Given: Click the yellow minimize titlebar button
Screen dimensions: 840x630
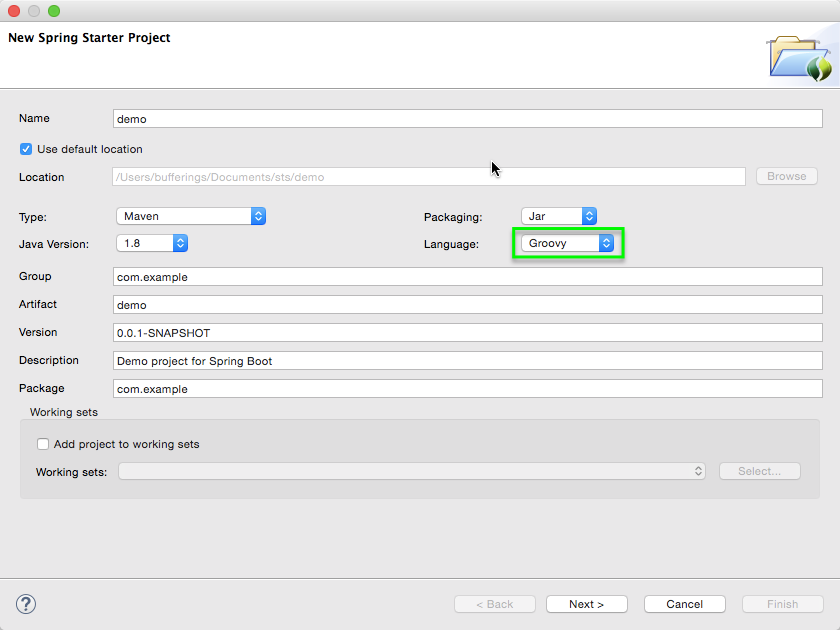Looking at the screenshot, I should click(33, 10).
